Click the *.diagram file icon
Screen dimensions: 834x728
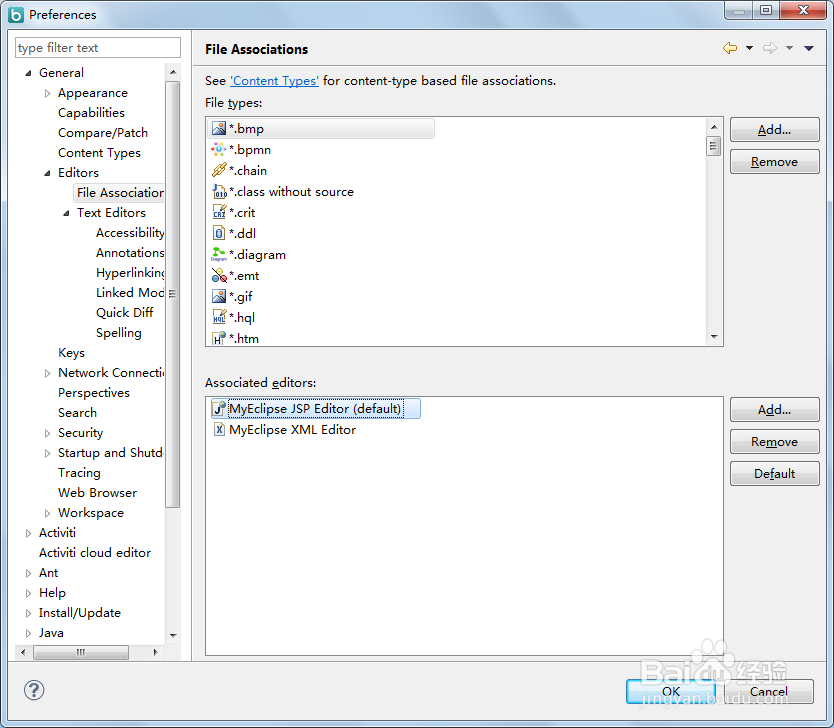click(219, 254)
